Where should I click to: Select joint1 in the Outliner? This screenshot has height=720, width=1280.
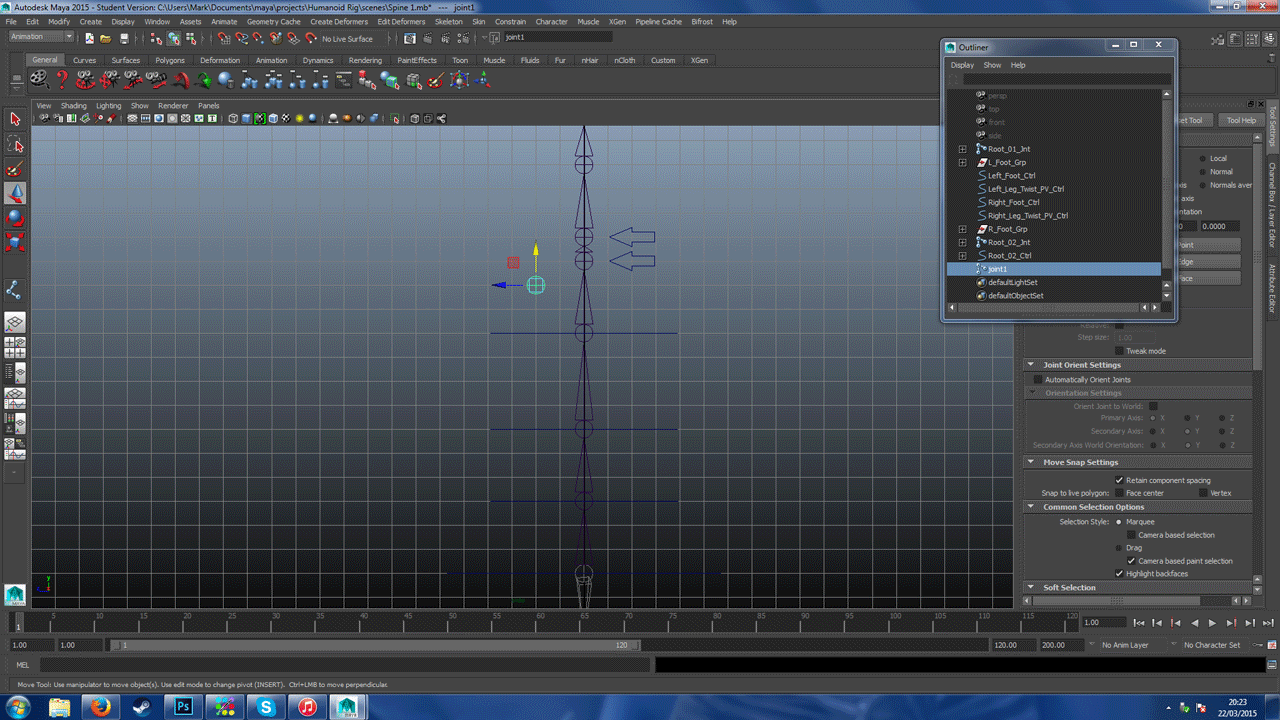[x=997, y=269]
